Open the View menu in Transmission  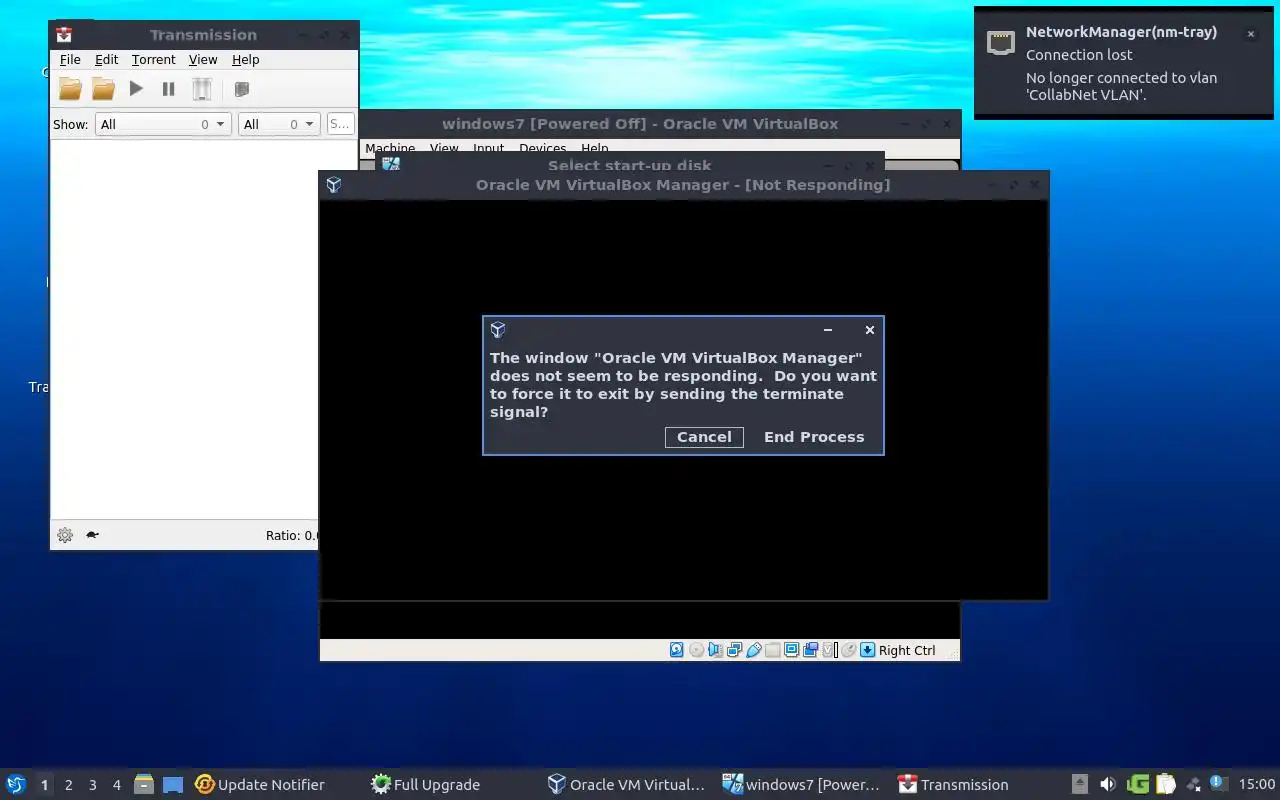(x=203, y=60)
